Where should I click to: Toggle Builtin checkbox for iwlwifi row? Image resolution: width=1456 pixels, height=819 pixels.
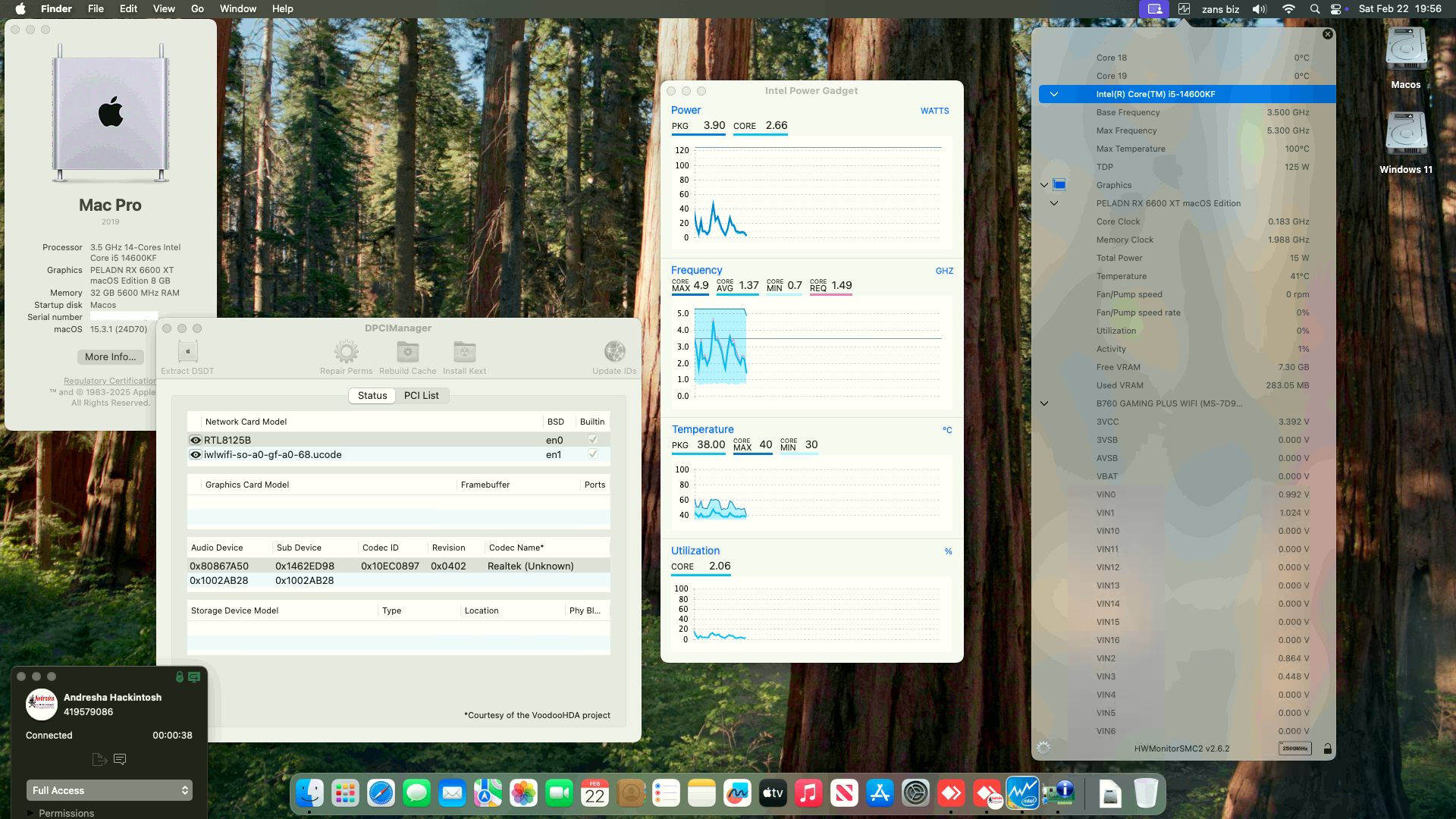pos(593,454)
